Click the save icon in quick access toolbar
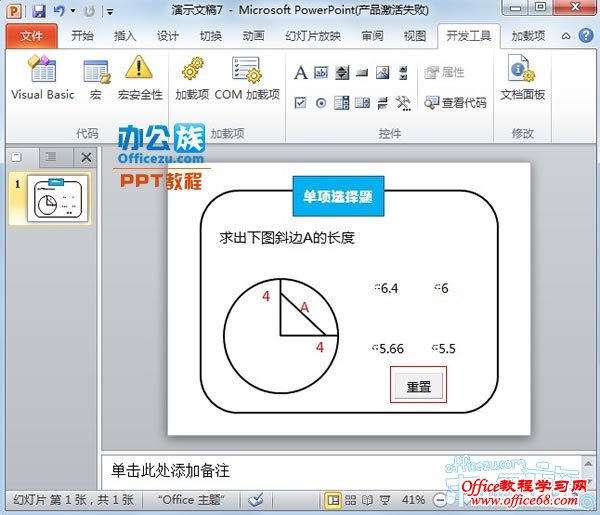The width and height of the screenshot is (600, 515). 39,11
